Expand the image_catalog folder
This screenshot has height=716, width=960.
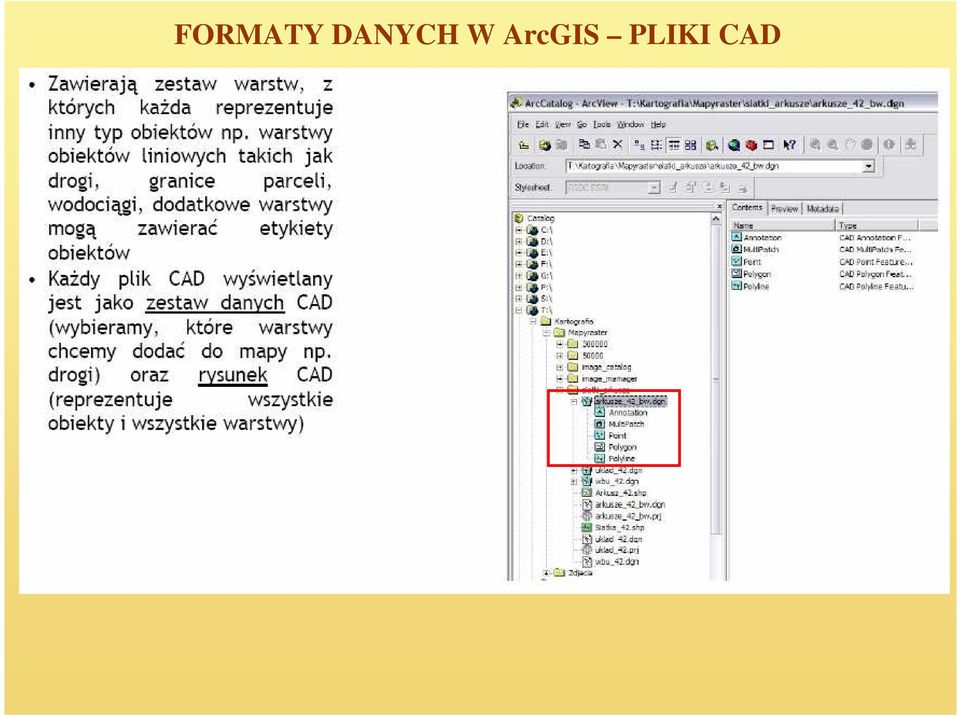(559, 367)
